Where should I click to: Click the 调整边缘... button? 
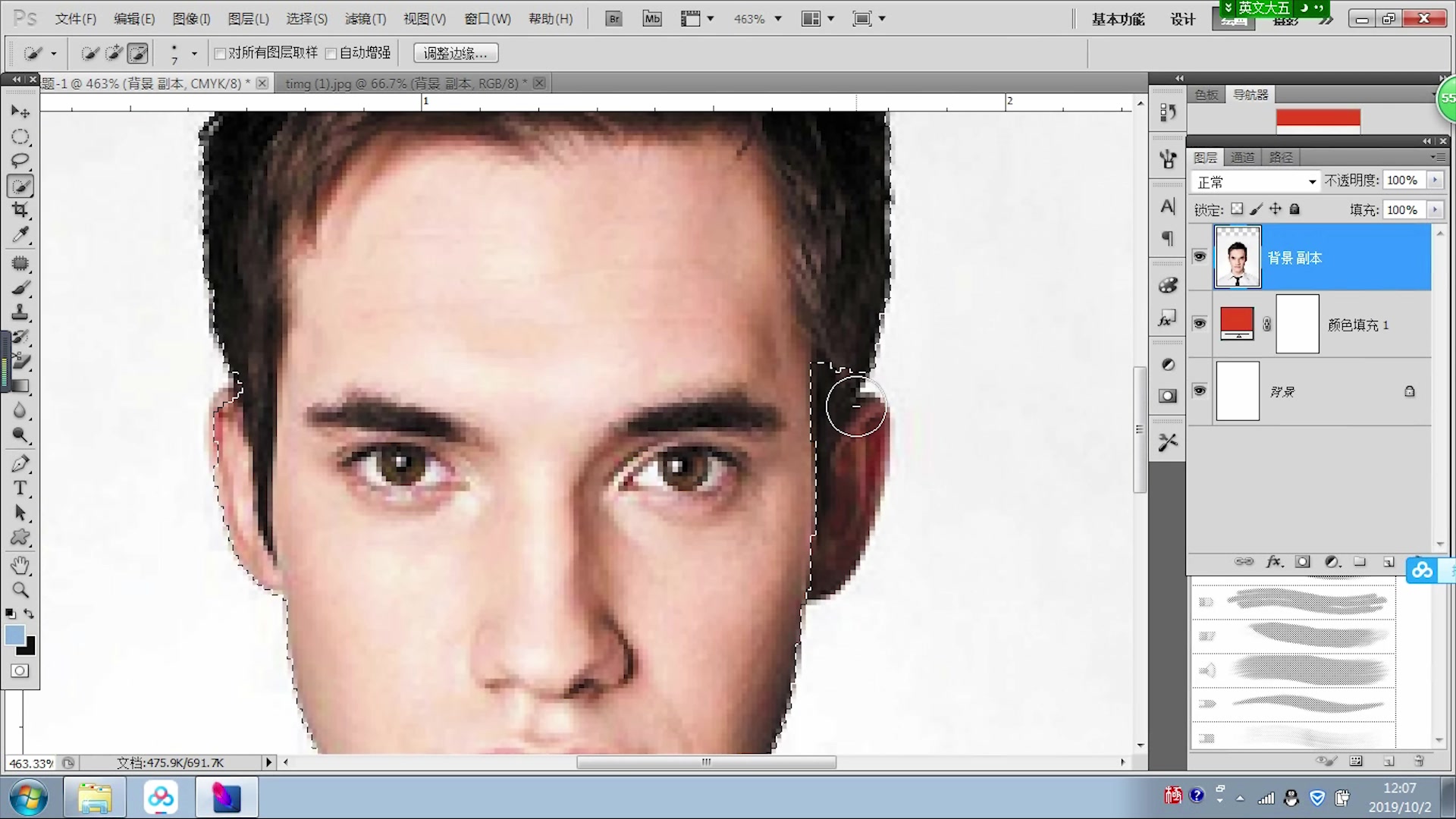tap(456, 53)
